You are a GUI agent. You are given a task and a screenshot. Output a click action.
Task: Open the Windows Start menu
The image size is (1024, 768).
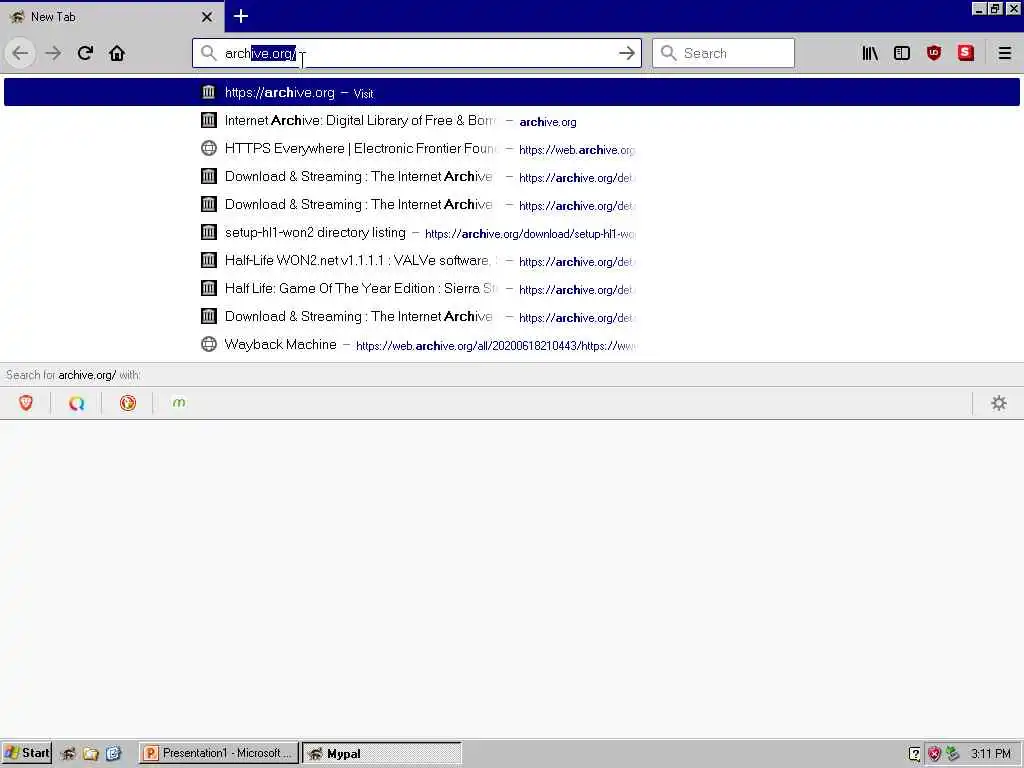pos(27,753)
